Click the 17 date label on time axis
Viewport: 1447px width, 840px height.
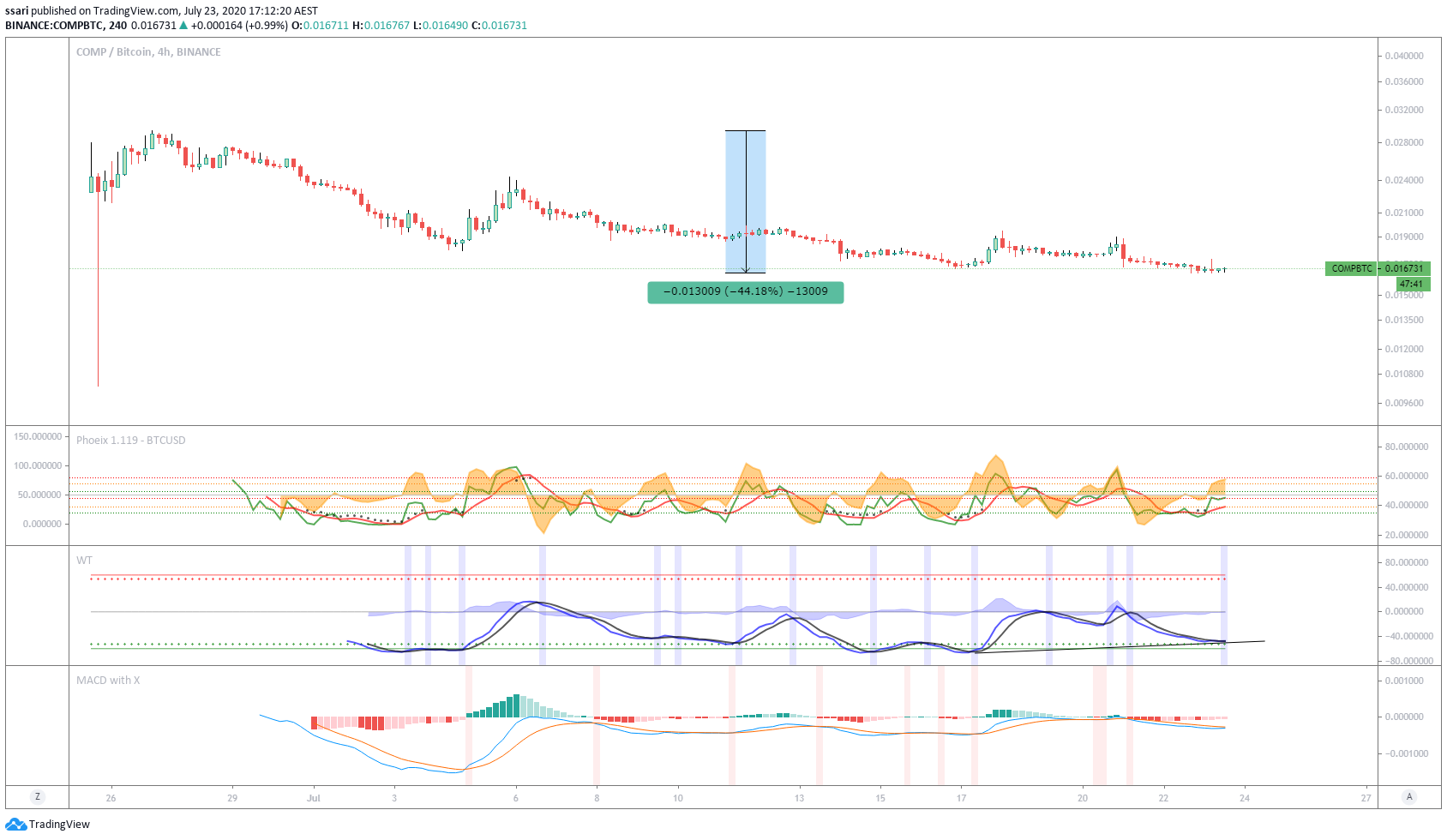tap(962, 798)
